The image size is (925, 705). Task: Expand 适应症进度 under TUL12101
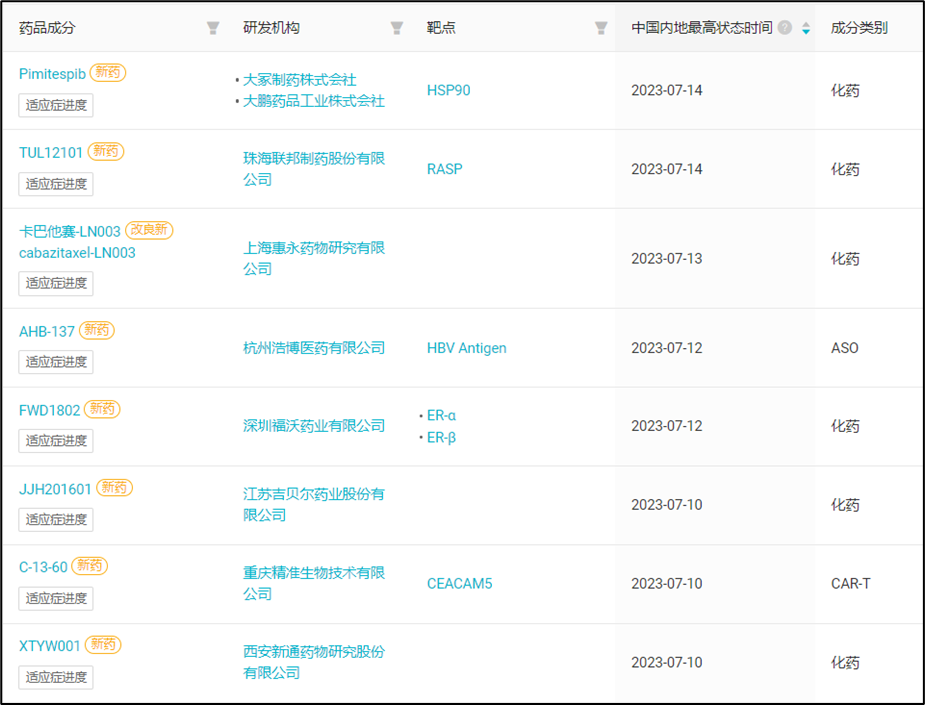[x=56, y=184]
